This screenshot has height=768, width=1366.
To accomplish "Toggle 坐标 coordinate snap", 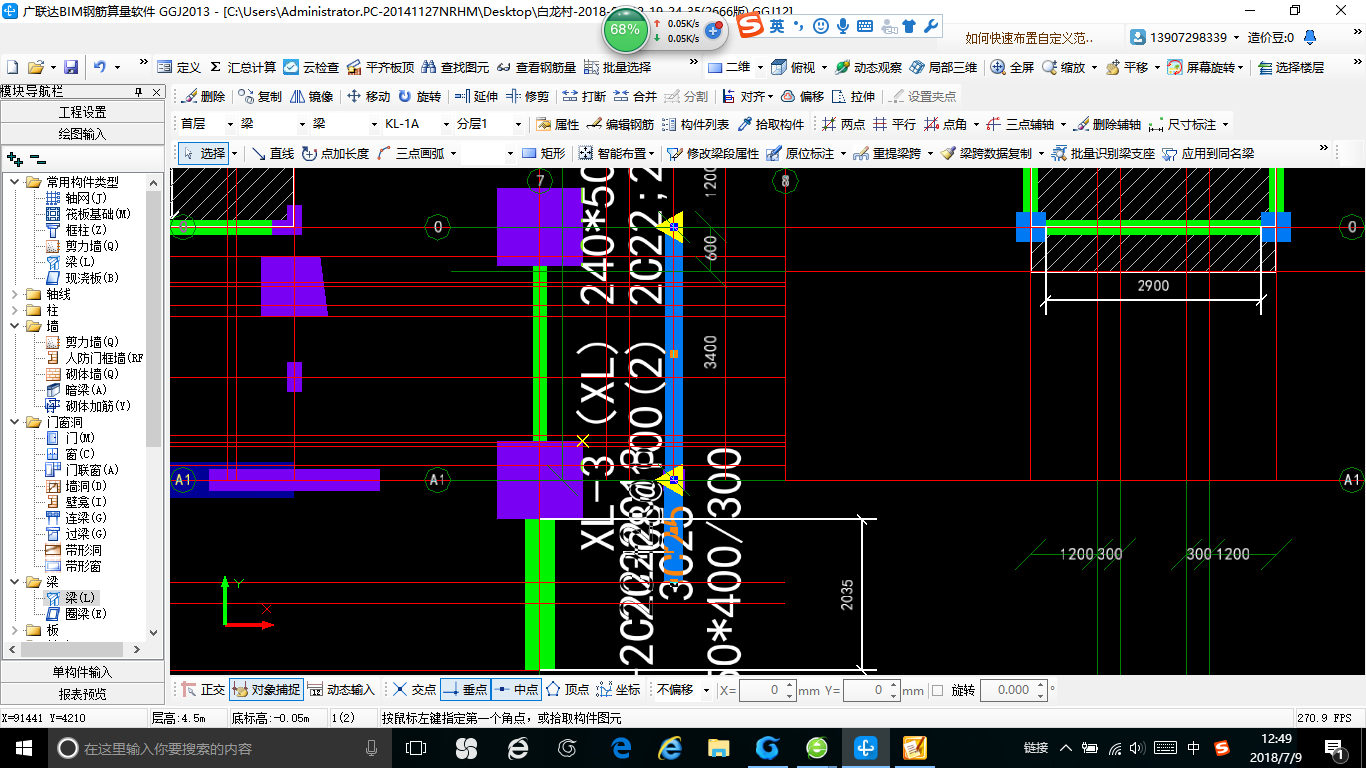I will [x=619, y=689].
